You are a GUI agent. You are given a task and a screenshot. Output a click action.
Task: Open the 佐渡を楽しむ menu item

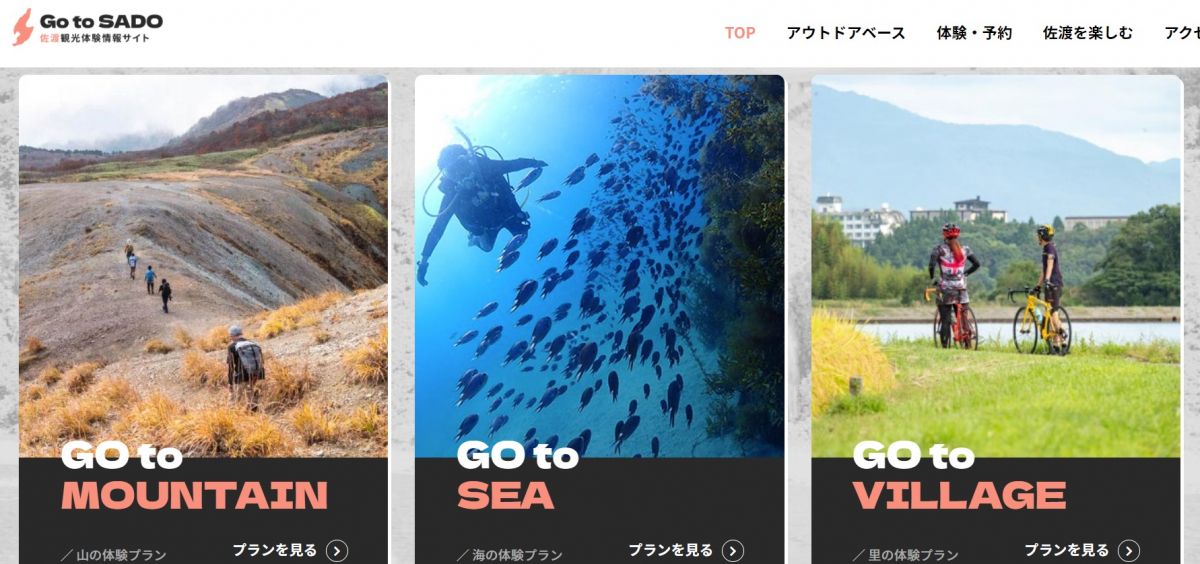pyautogui.click(x=1088, y=33)
